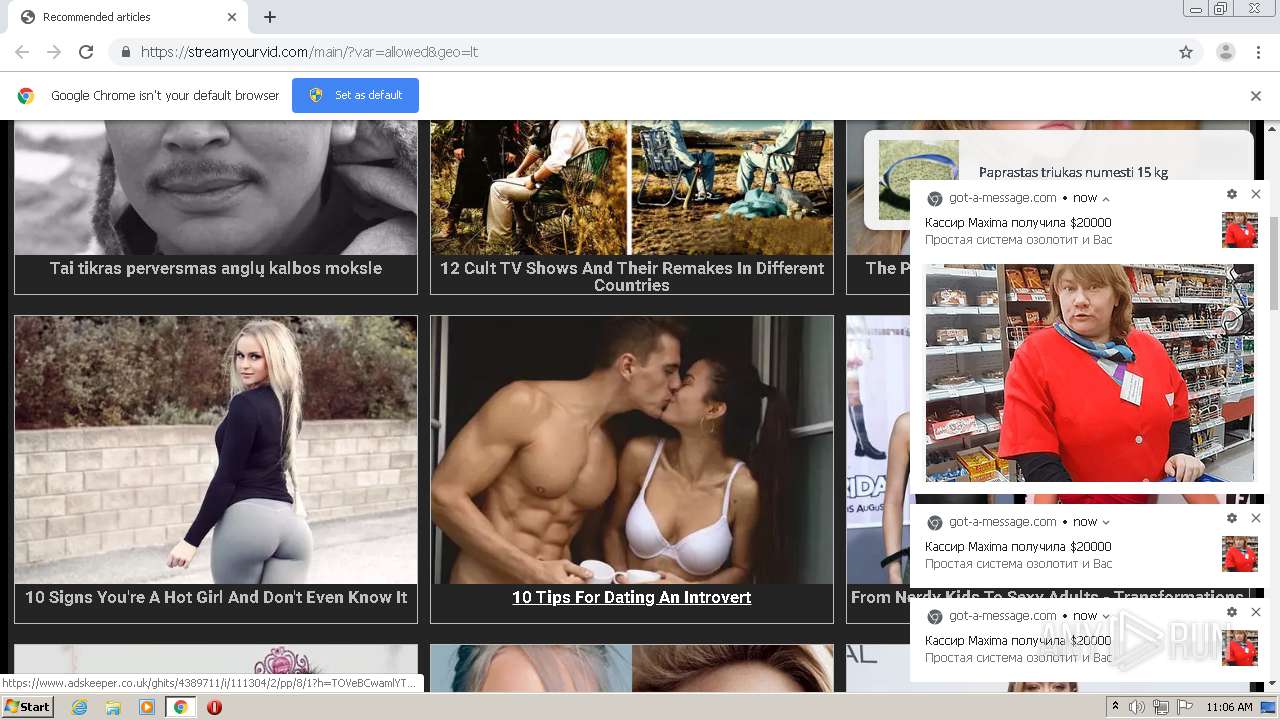Dismiss the default browser infobar
The width and height of the screenshot is (1280, 720).
pos(1256,96)
